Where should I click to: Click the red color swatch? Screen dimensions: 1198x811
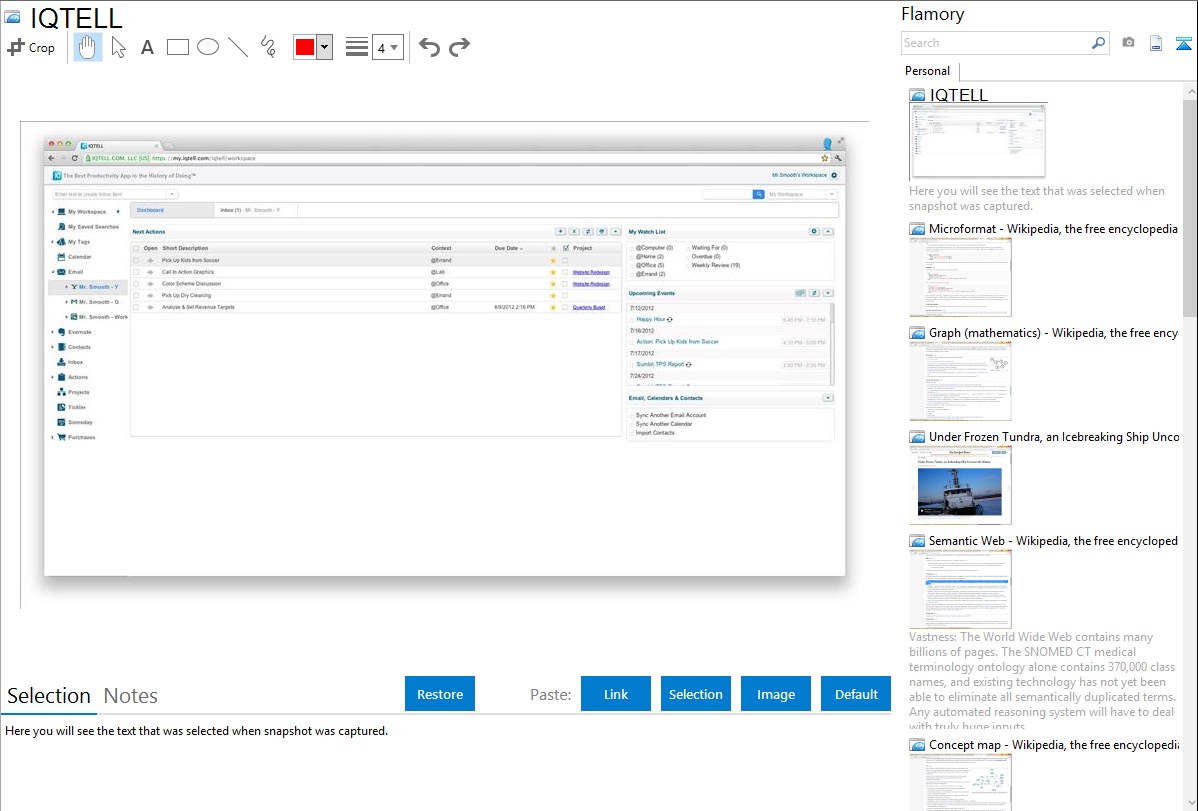pos(305,47)
